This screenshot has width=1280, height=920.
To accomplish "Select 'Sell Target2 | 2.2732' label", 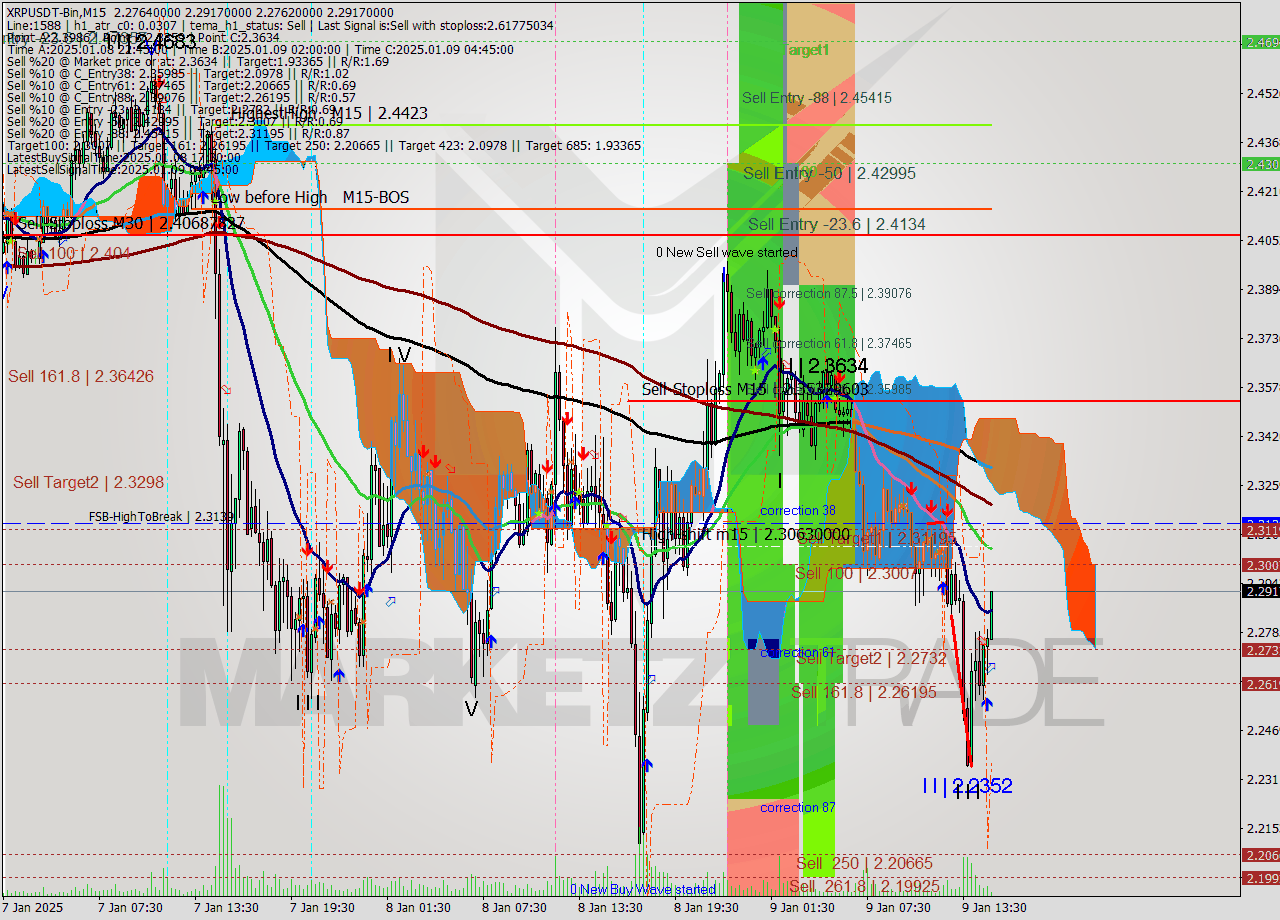I will point(871,658).
